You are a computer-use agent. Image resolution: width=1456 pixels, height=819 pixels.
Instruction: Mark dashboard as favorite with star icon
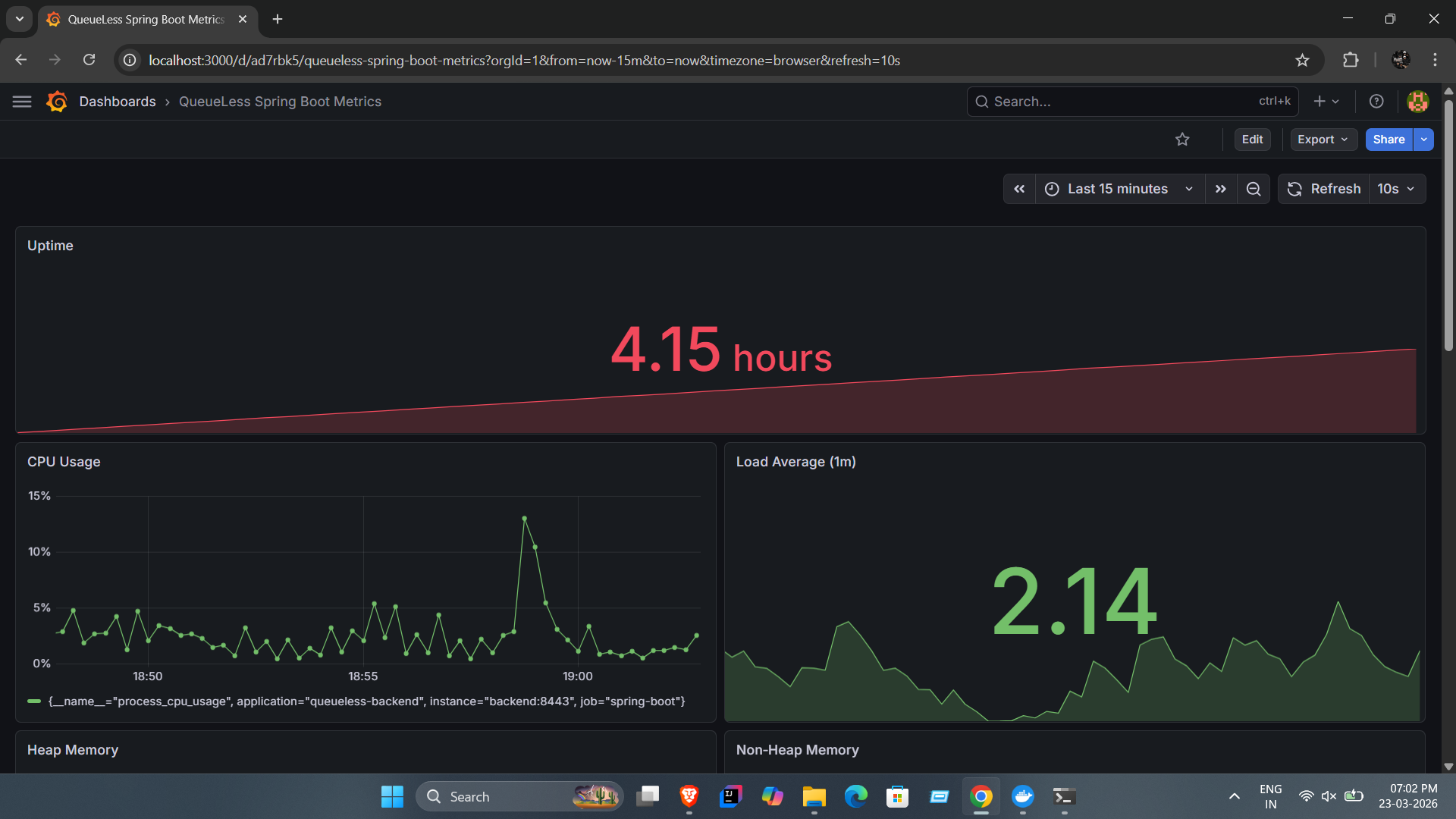1182,140
